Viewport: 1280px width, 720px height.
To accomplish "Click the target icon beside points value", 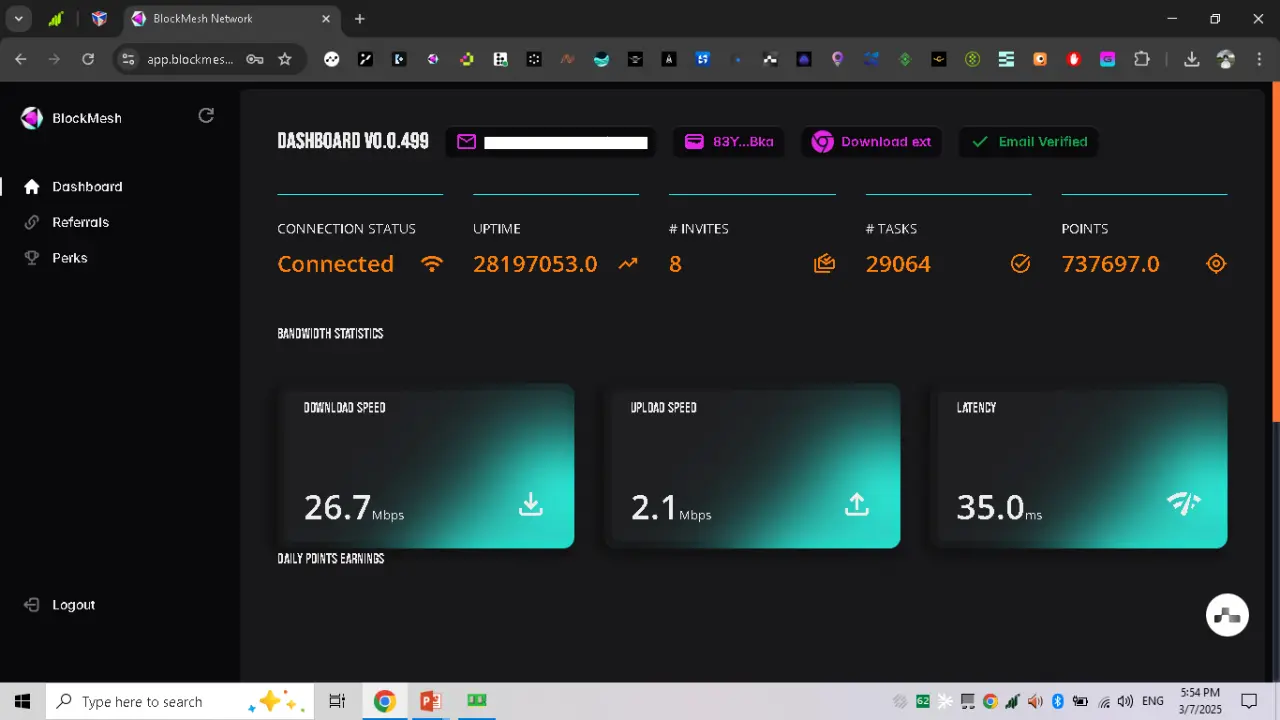I will [x=1216, y=264].
